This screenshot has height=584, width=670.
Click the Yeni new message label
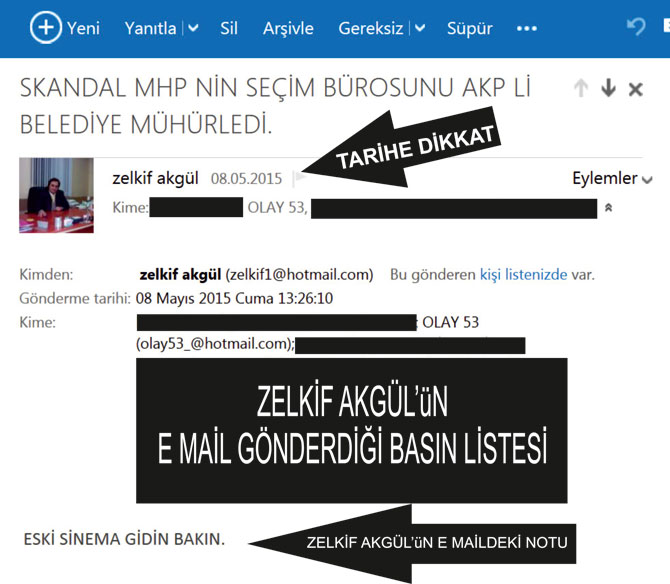[x=83, y=29]
